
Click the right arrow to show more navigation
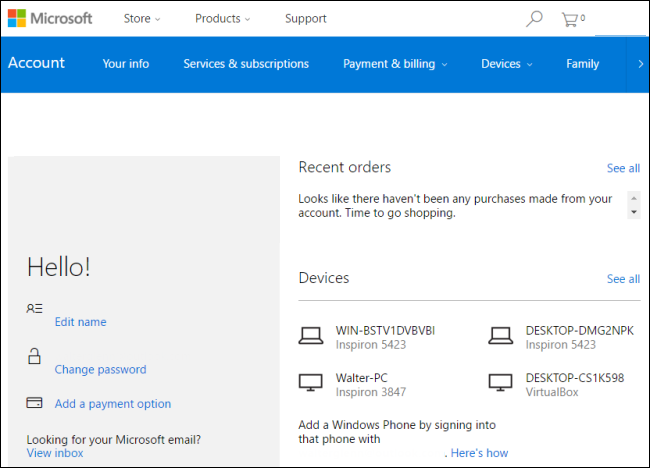coord(640,64)
